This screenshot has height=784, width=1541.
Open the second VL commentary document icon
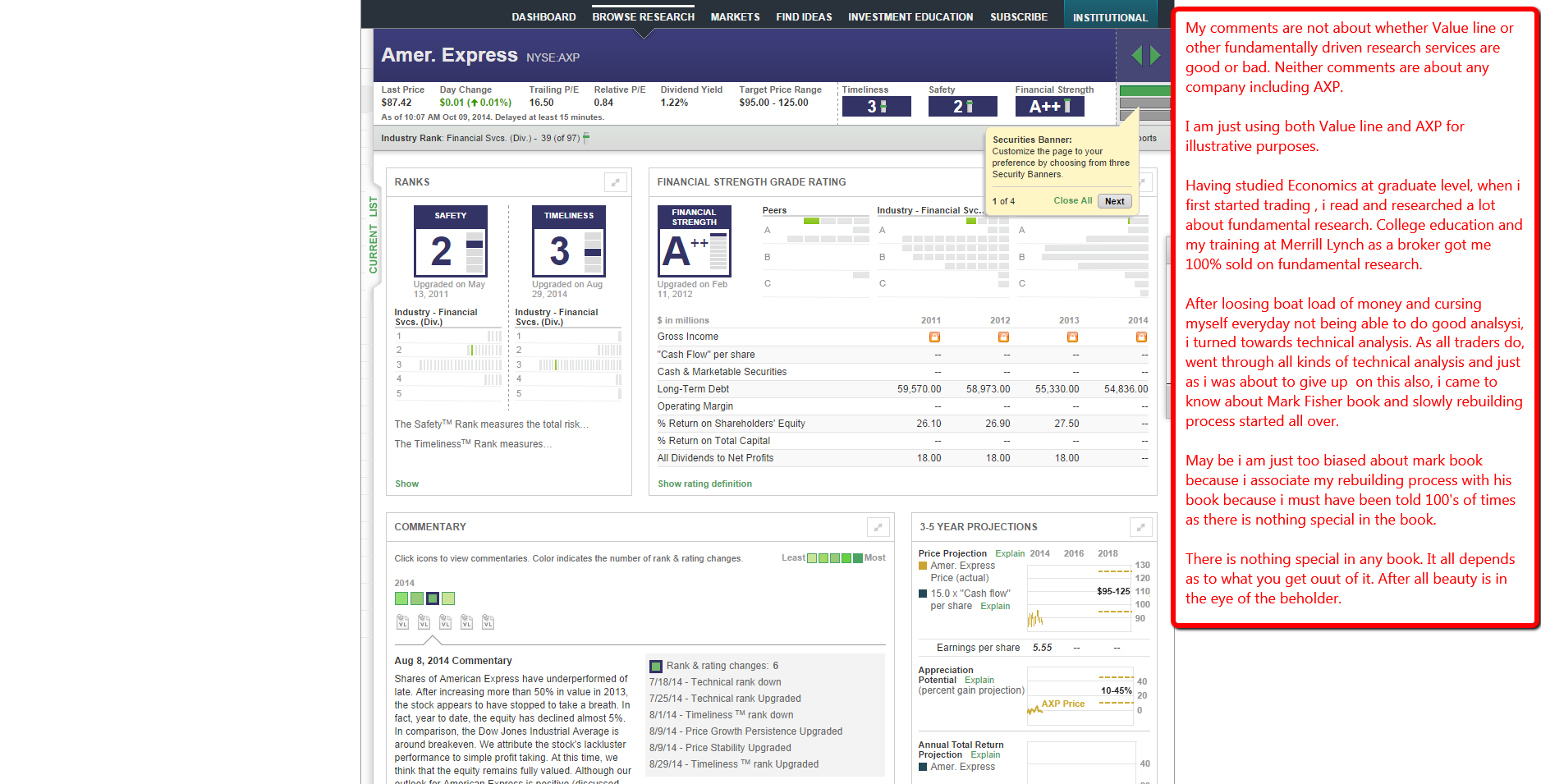(x=424, y=622)
